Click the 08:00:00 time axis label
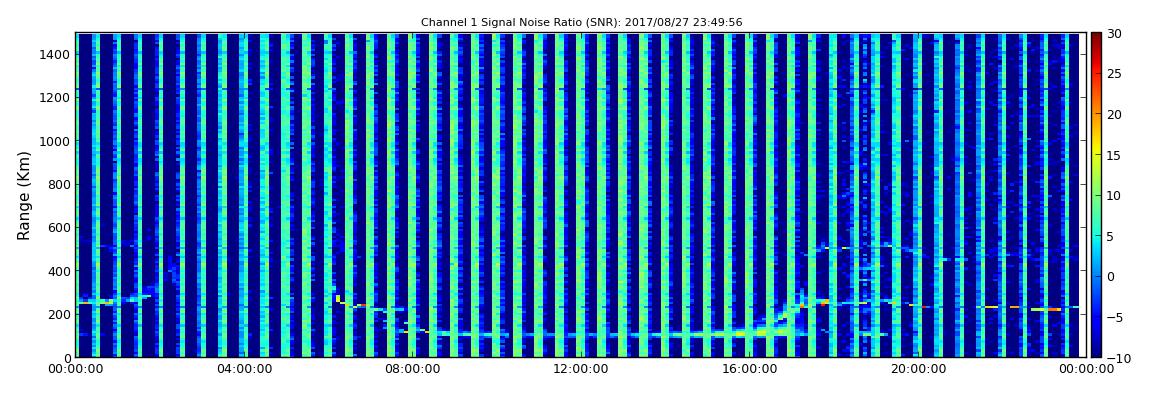Image resolution: width=1150 pixels, height=407 pixels. tap(412, 369)
